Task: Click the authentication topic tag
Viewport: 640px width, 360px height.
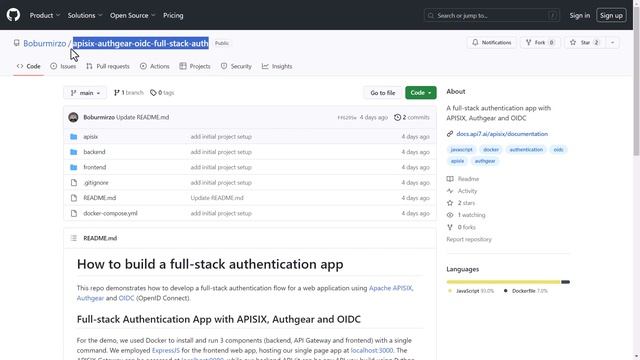Action: tap(526, 149)
